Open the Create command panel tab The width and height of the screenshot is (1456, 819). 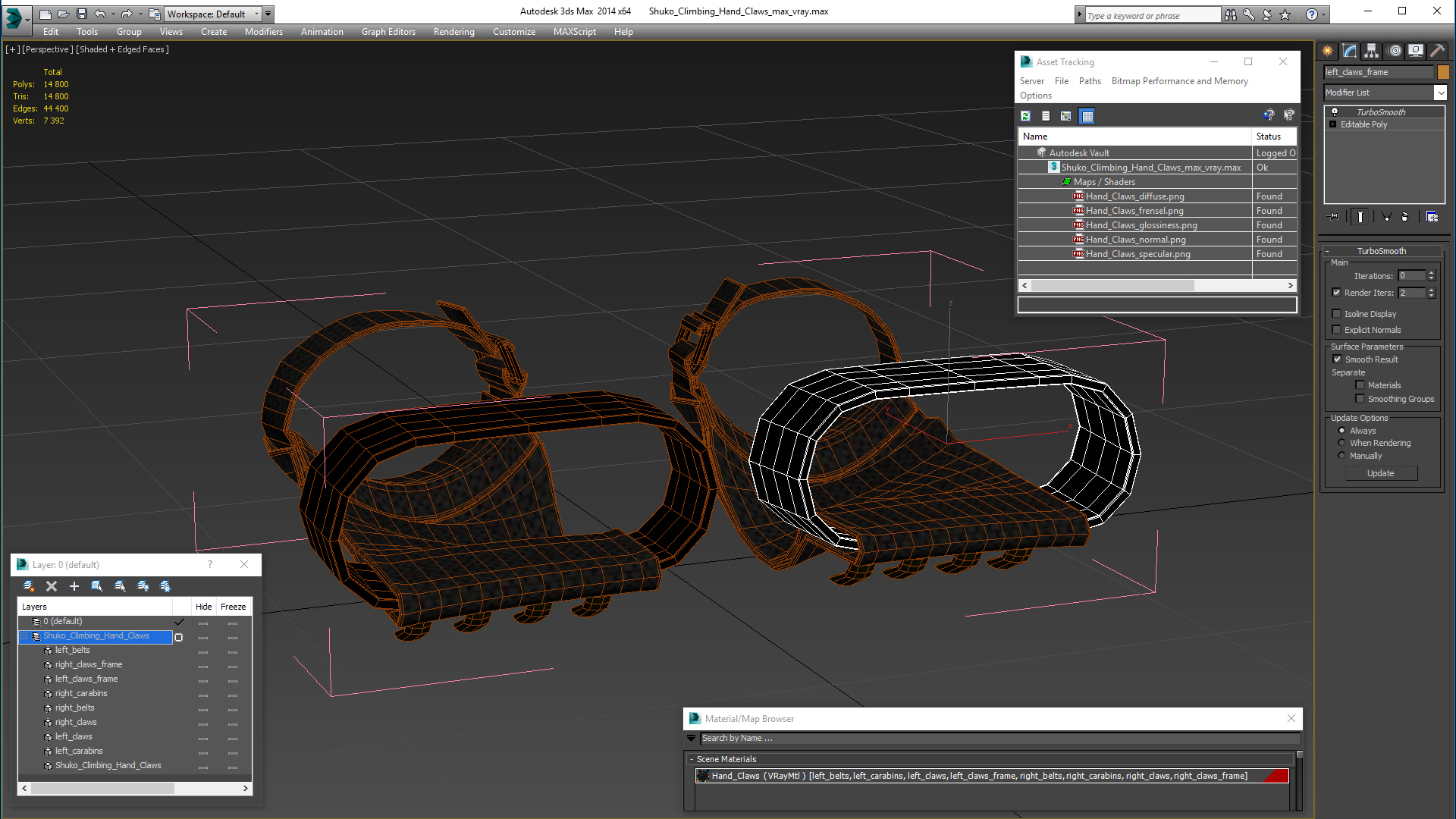point(1328,51)
